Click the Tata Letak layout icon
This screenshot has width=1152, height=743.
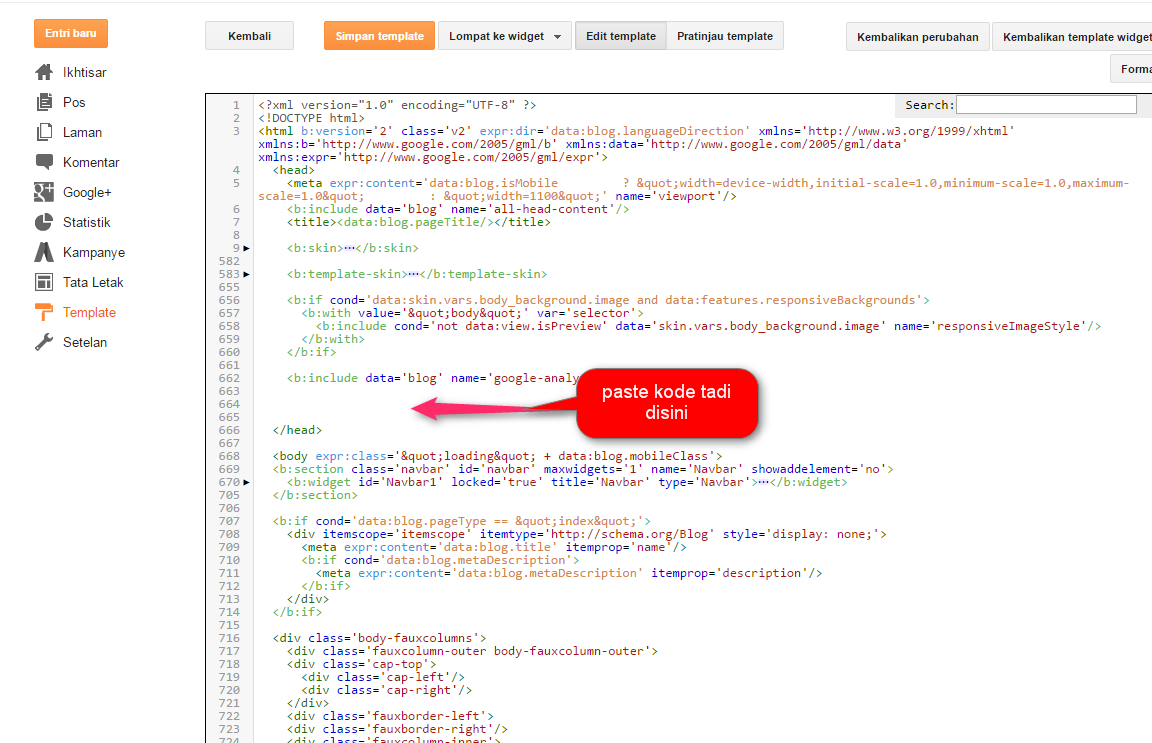44,282
